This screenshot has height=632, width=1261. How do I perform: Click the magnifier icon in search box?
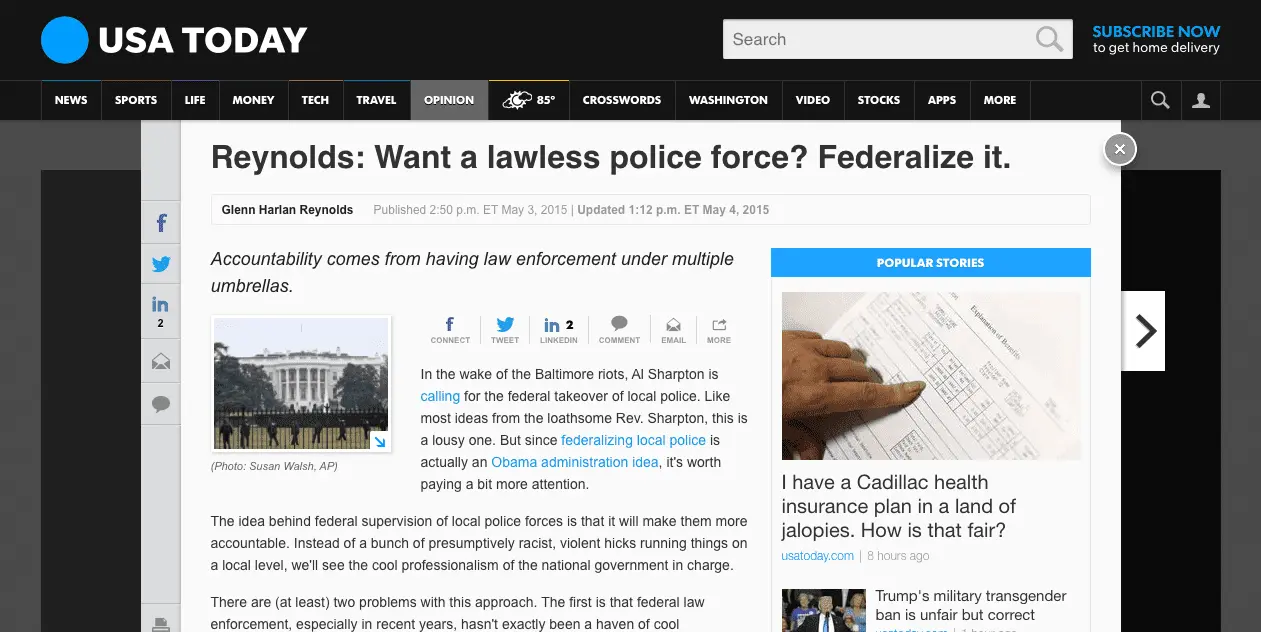coord(1049,39)
